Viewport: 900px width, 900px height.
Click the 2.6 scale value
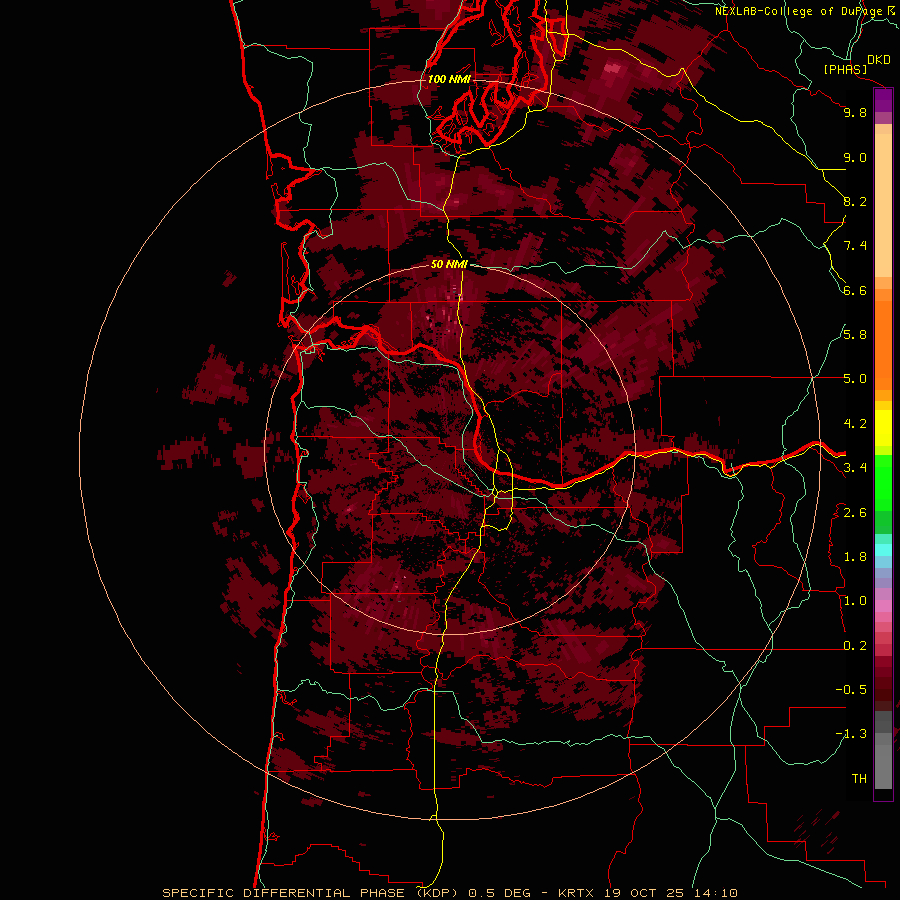click(x=855, y=512)
